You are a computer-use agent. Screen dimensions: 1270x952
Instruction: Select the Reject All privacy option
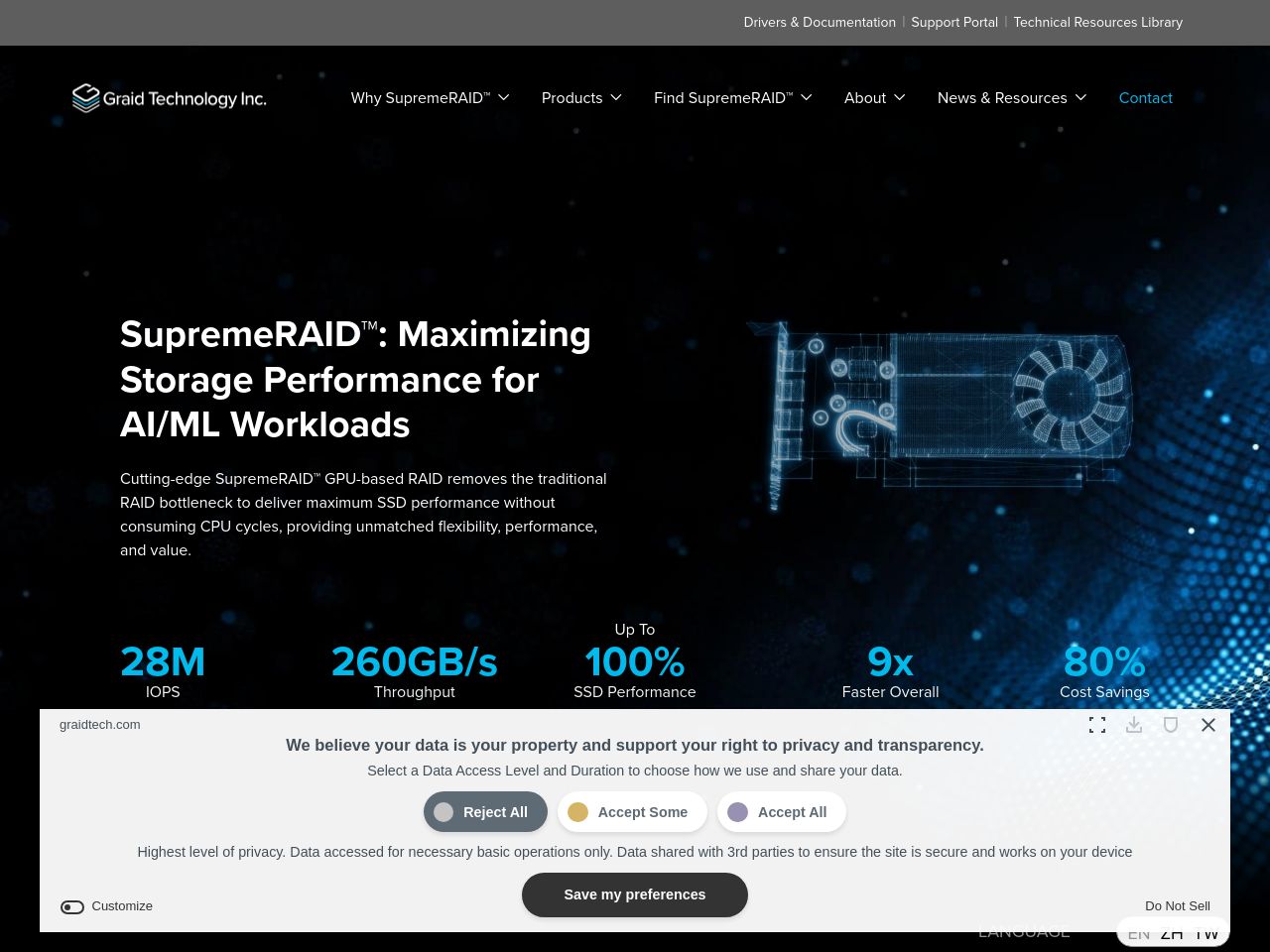pos(485,812)
